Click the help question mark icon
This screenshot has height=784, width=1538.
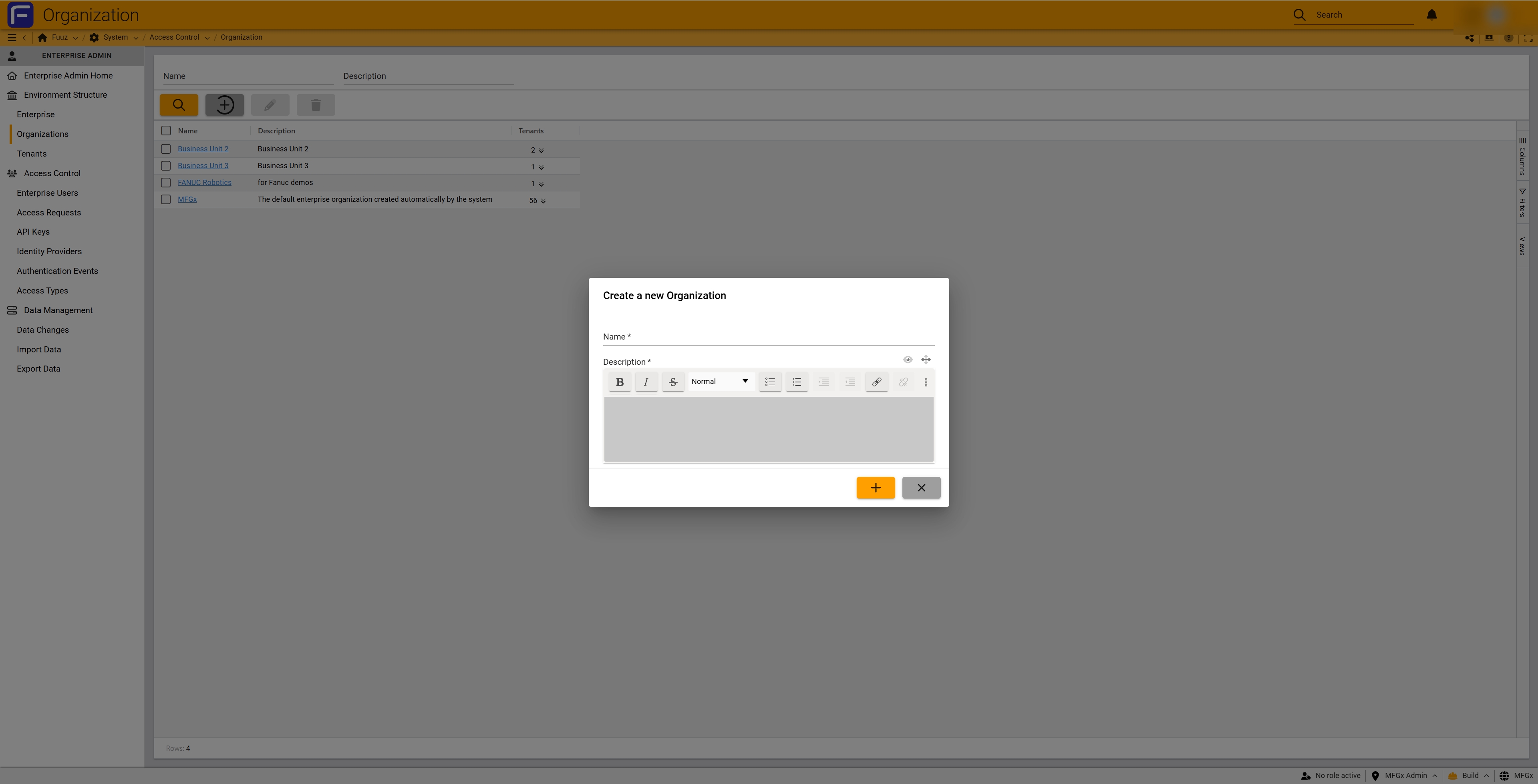[1509, 38]
